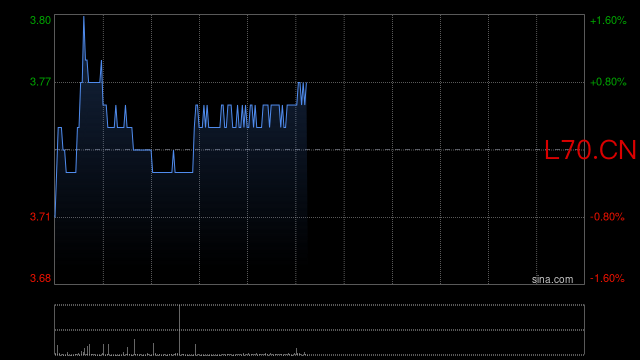Screen dimensions: 640x360
Task: Select the -1.60% percent label
Action: (x=607, y=278)
